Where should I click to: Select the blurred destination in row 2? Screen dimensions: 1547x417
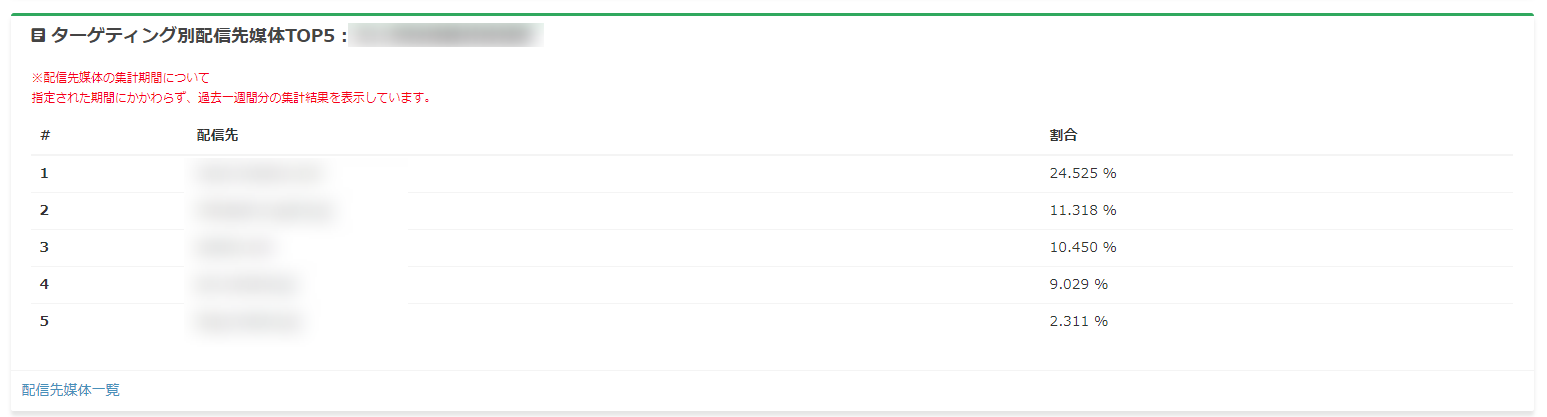point(265,211)
